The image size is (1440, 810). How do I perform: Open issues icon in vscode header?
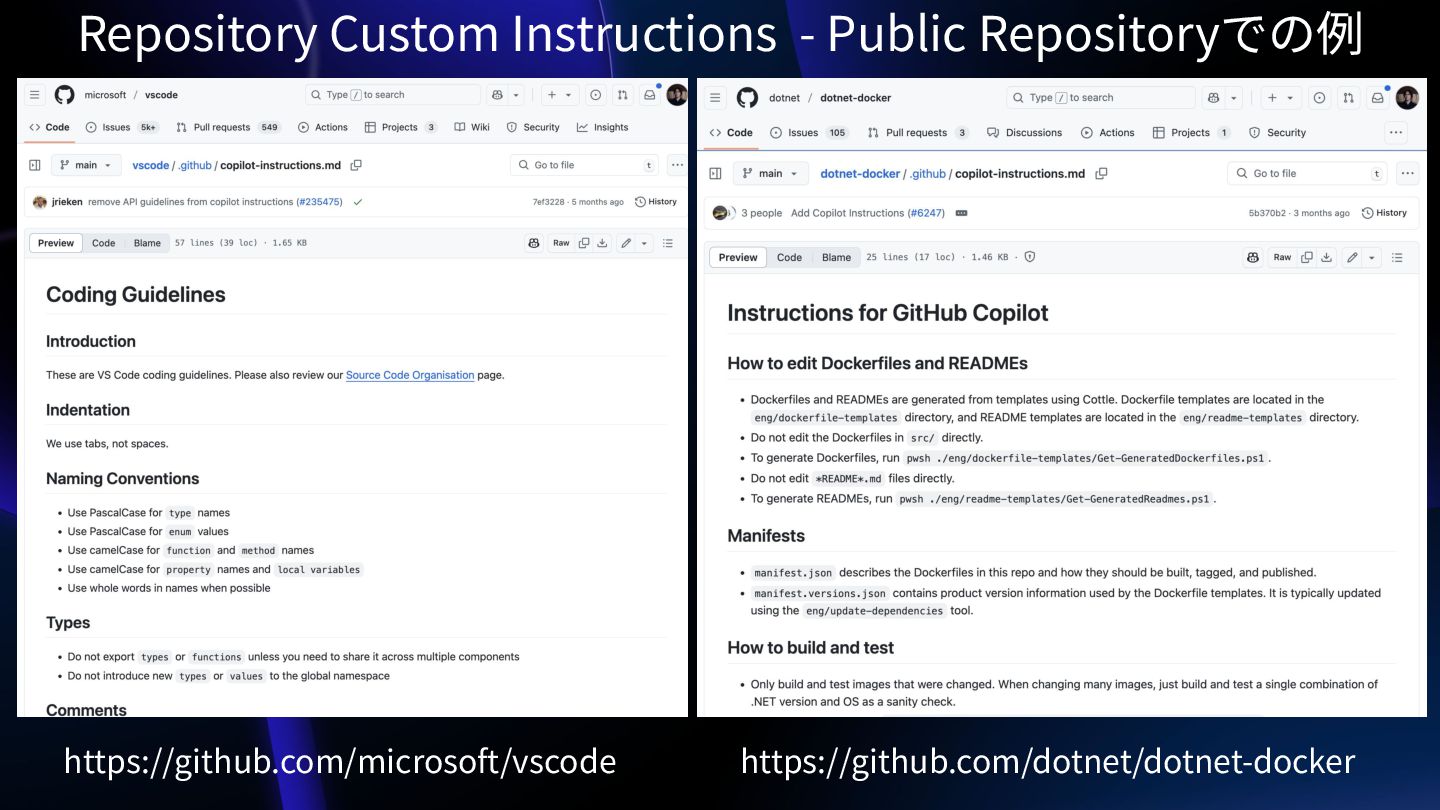point(596,95)
